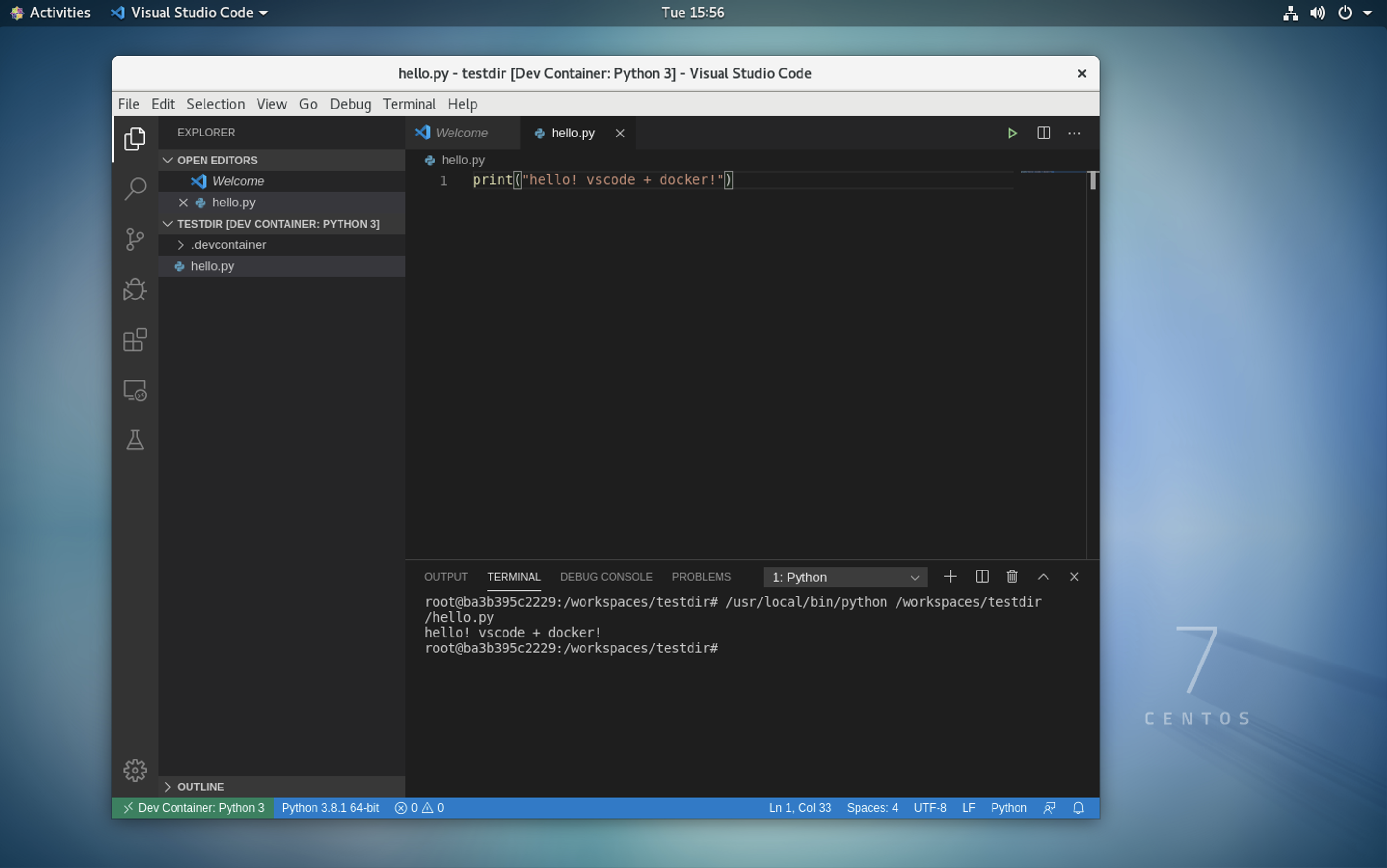Select Welcome in Open Editors list
This screenshot has height=868, width=1387.
tap(281, 181)
